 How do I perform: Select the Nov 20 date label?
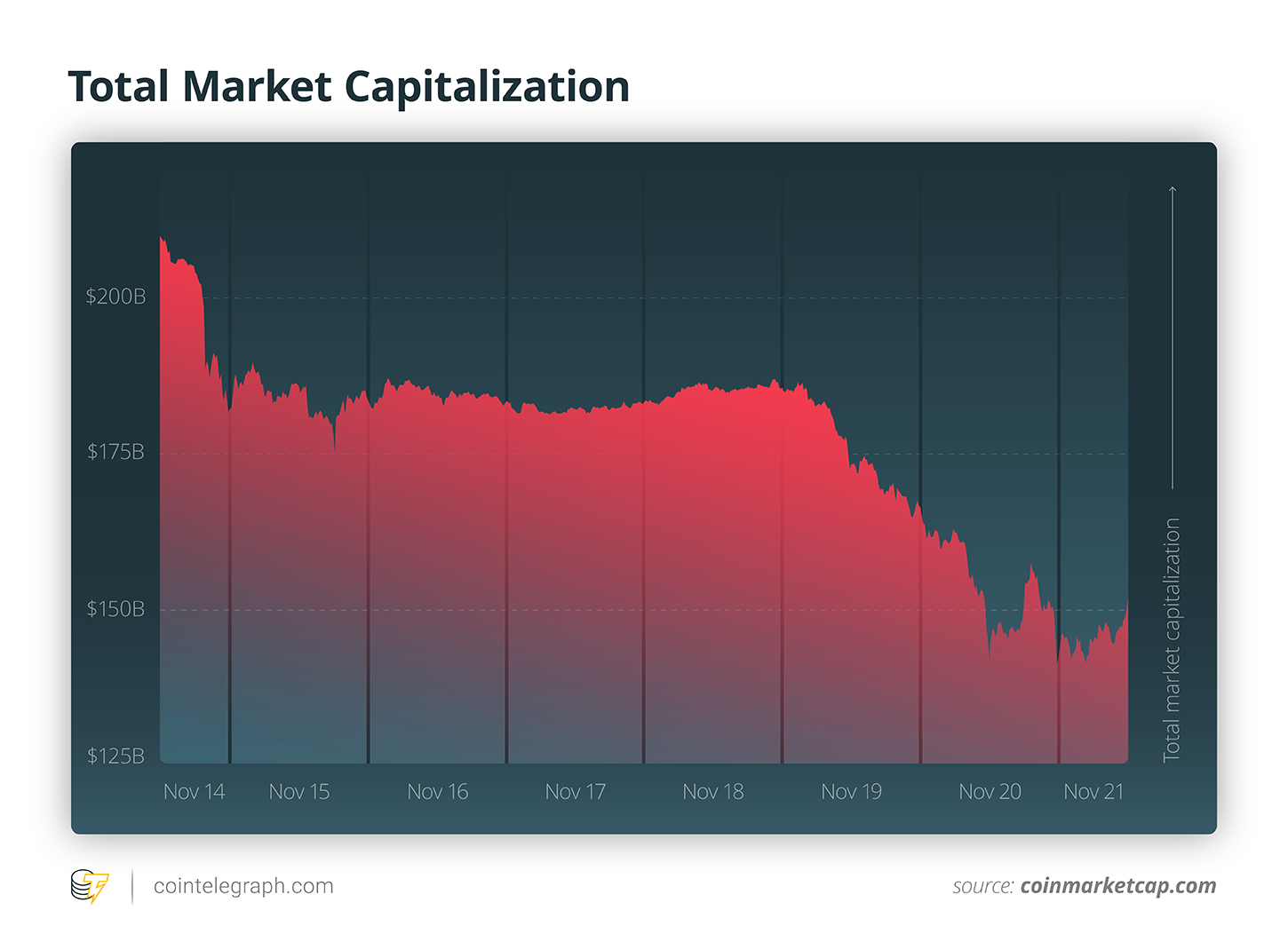[990, 791]
